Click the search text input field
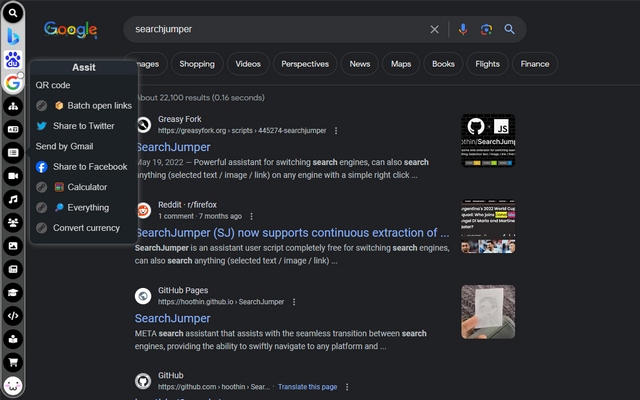The width and height of the screenshot is (640, 400). coord(270,30)
